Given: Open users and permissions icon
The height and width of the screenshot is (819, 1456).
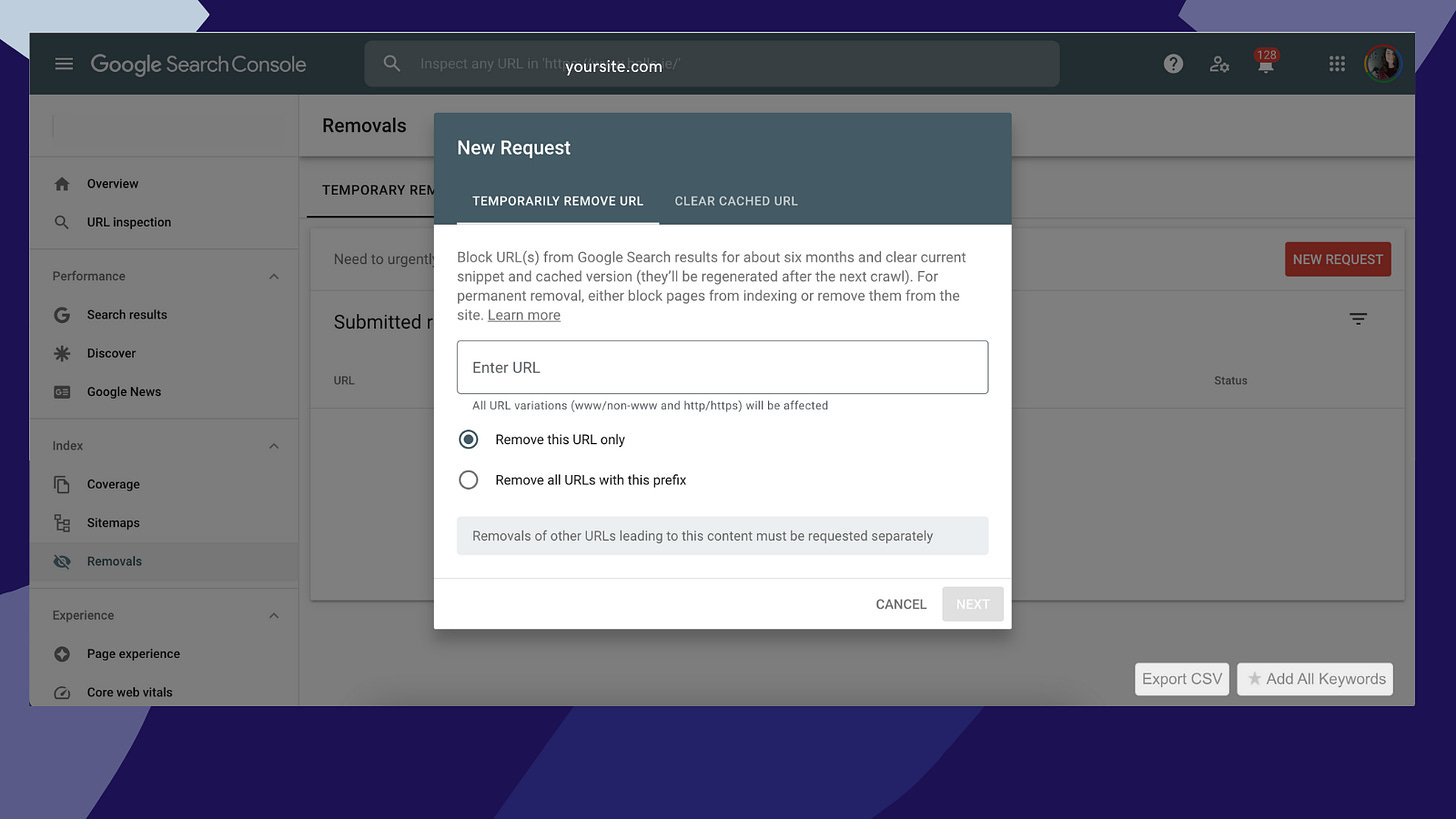Looking at the screenshot, I should point(1219,64).
